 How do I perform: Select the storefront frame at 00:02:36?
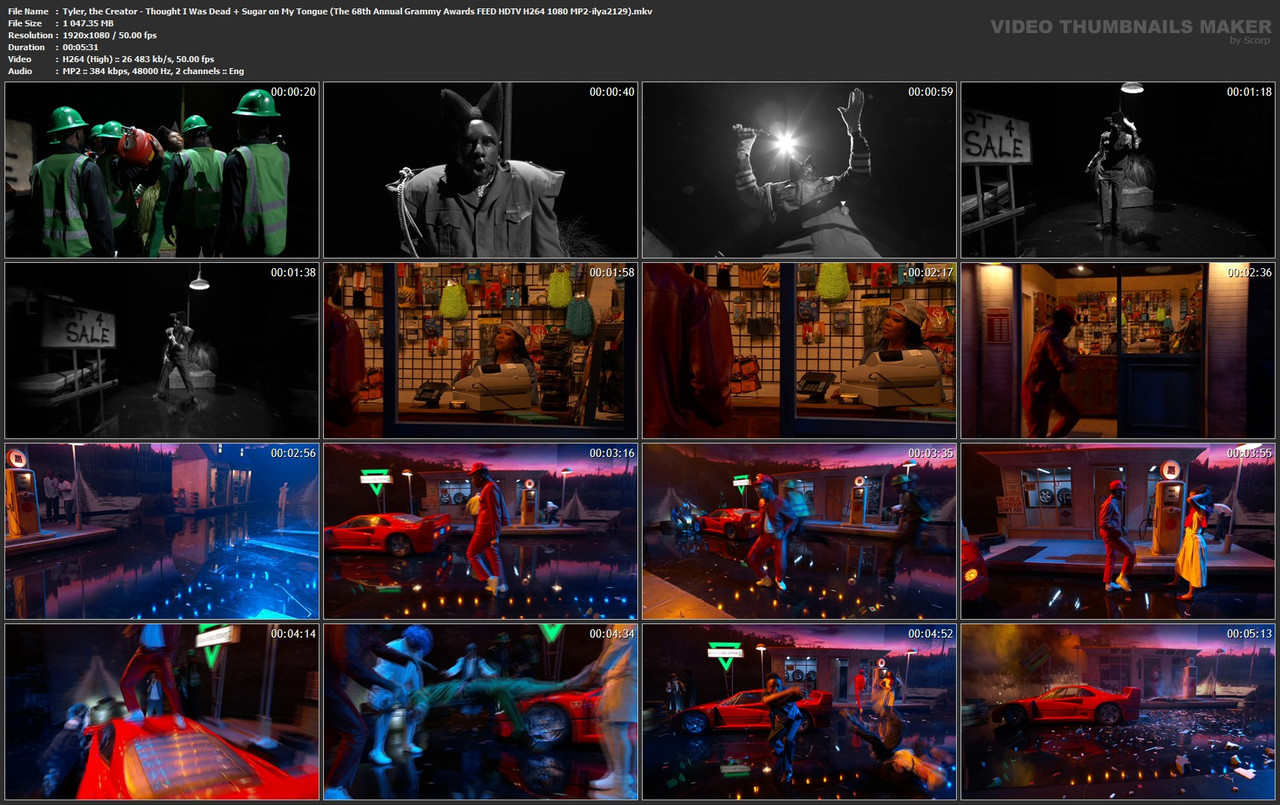(1118, 351)
